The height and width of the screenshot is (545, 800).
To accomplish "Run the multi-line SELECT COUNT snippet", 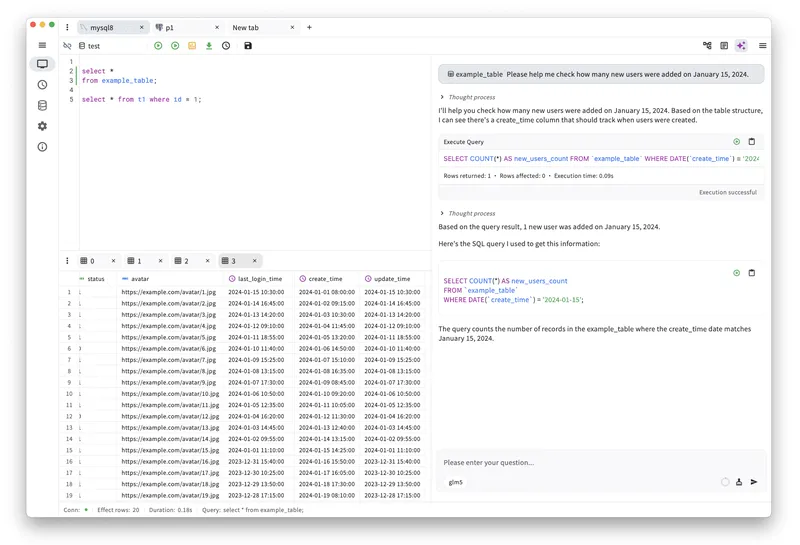I will [737, 273].
